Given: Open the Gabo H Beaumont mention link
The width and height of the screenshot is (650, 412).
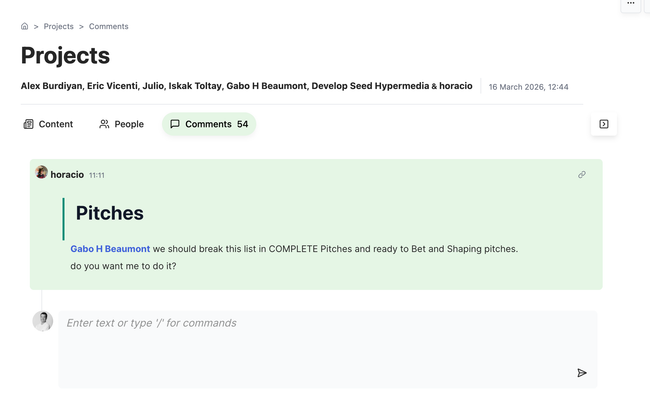Looking at the screenshot, I should click(110, 249).
